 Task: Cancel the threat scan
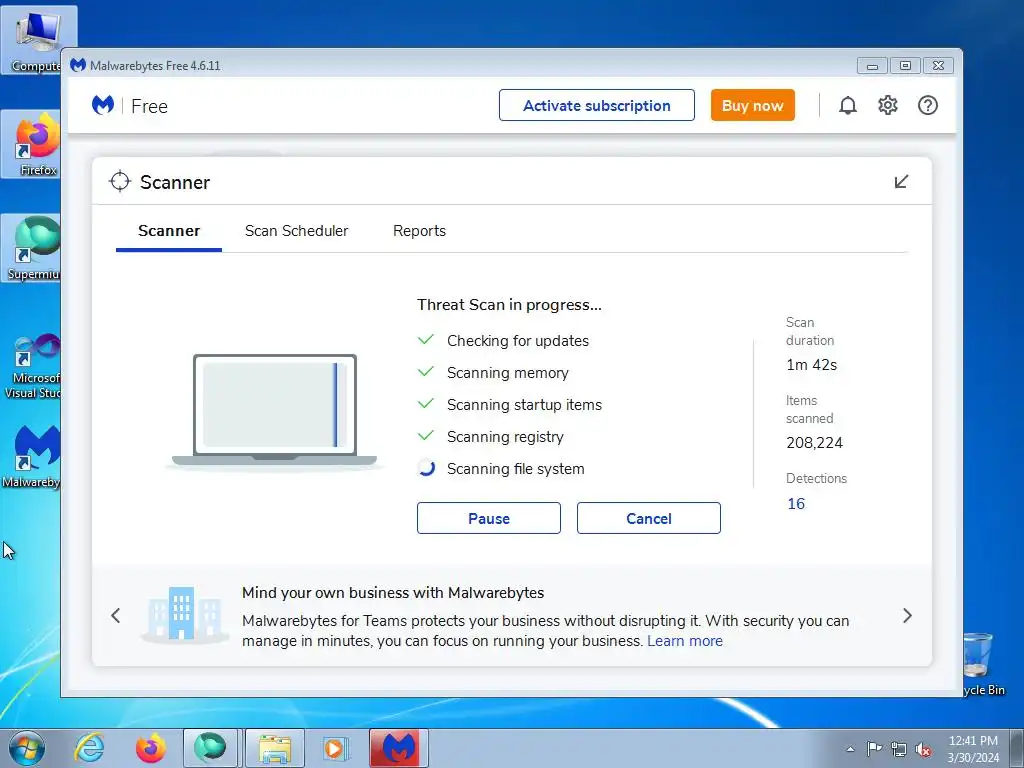(649, 518)
